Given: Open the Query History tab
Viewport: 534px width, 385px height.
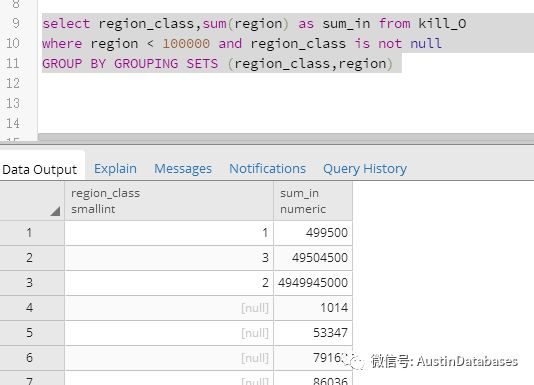Looking at the screenshot, I should pyautogui.click(x=365, y=169).
